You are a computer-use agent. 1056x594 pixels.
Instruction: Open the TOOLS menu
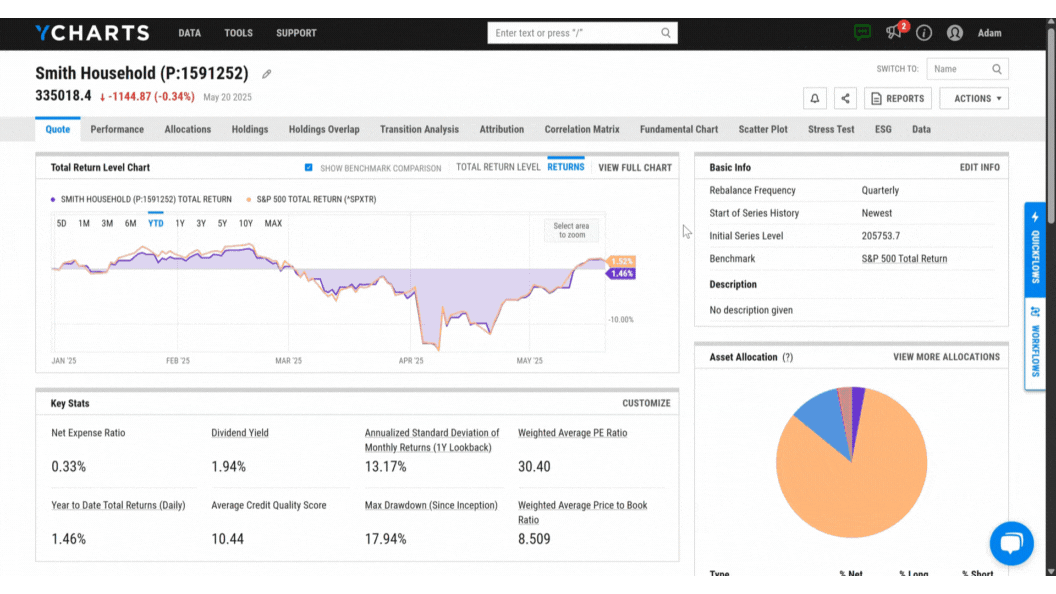pyautogui.click(x=238, y=33)
